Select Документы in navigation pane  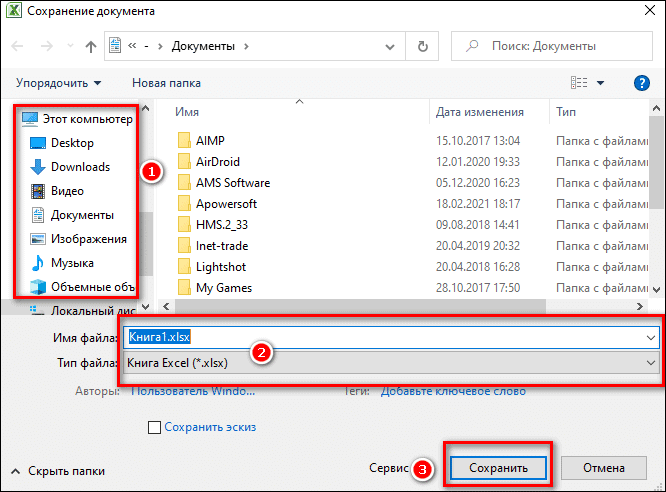[x=72, y=215]
